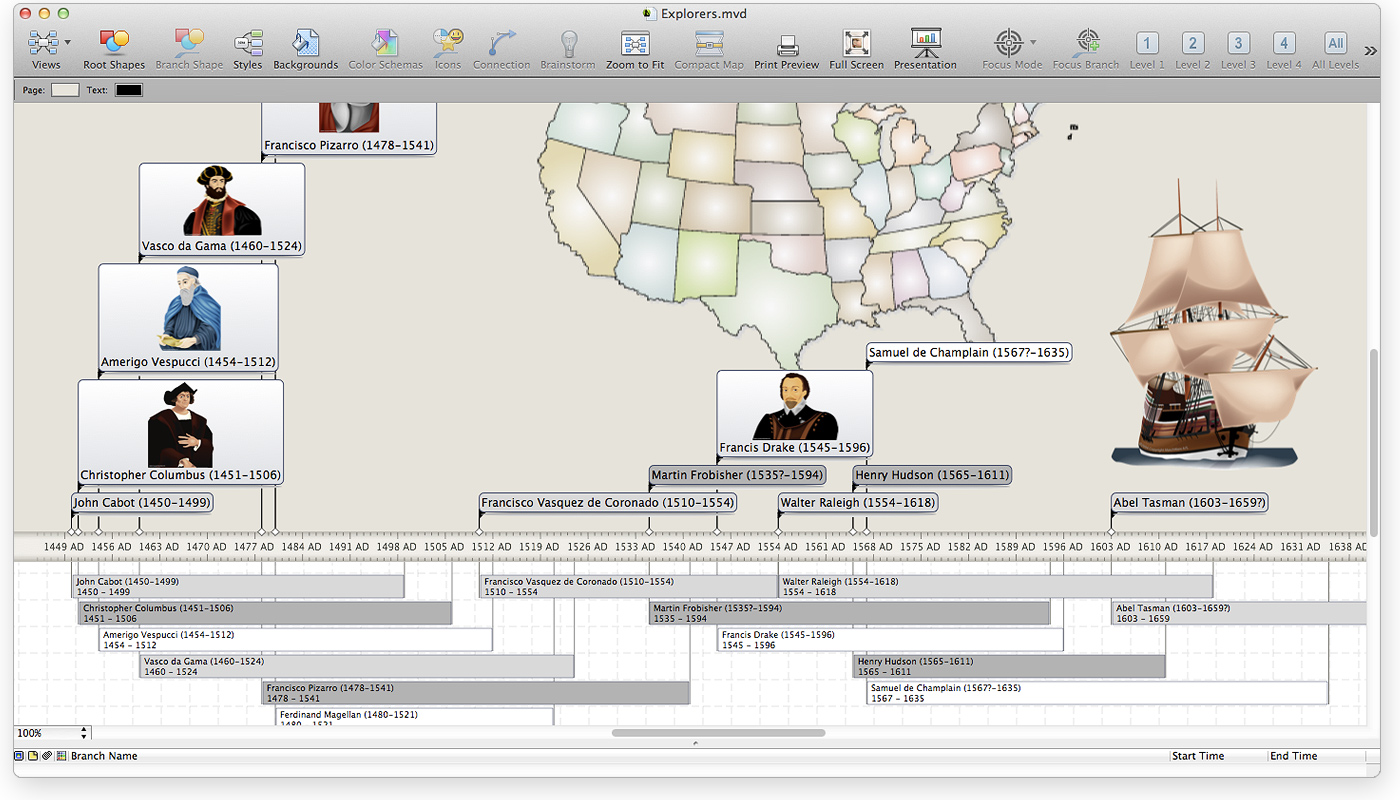This screenshot has height=800, width=1400.
Task: Toggle the paperclip attachment column icon
Action: click(x=47, y=756)
